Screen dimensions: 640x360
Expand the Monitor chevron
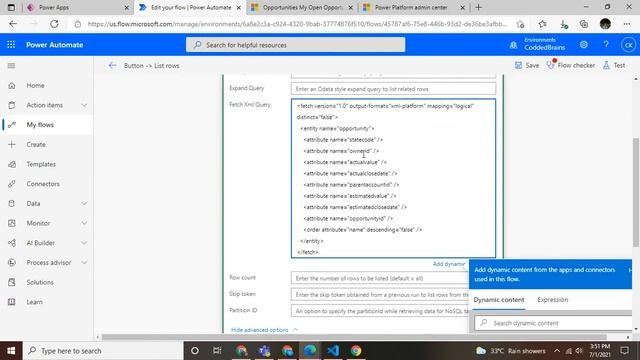coord(84,223)
